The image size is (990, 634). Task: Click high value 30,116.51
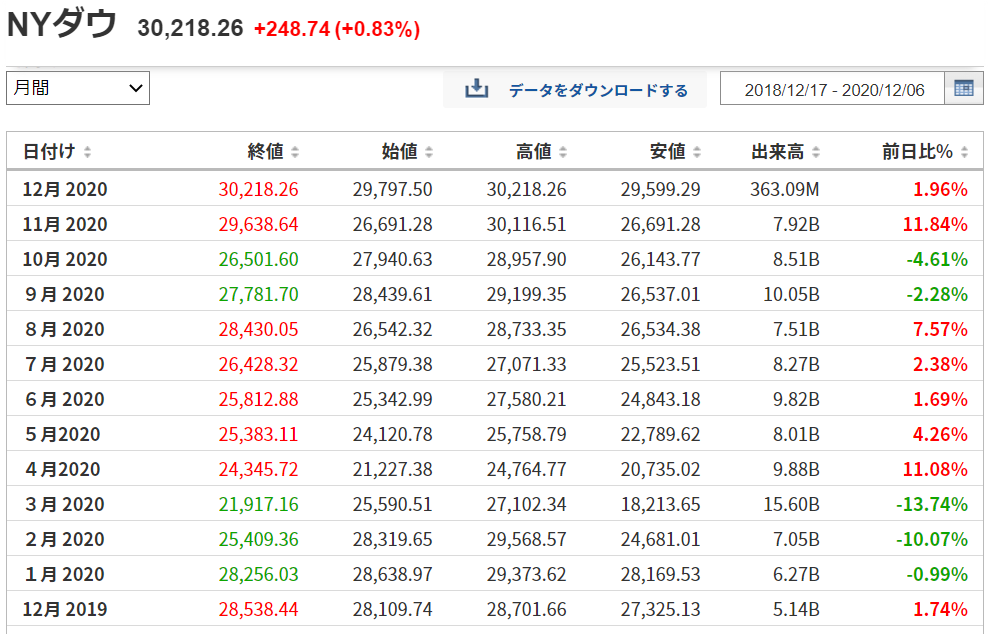click(x=526, y=224)
